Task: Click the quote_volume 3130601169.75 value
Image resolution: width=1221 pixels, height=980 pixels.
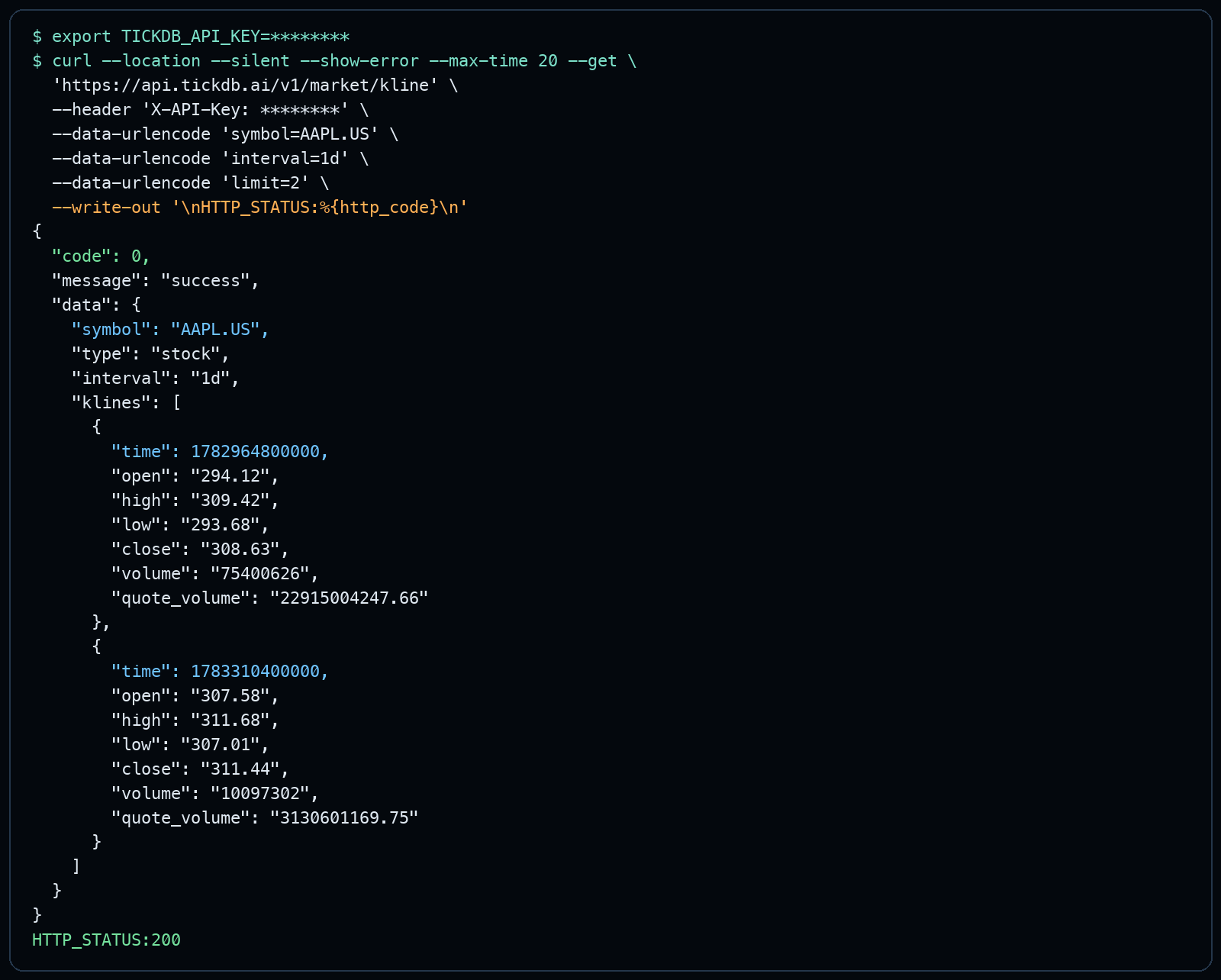Action: pyautogui.click(x=344, y=818)
